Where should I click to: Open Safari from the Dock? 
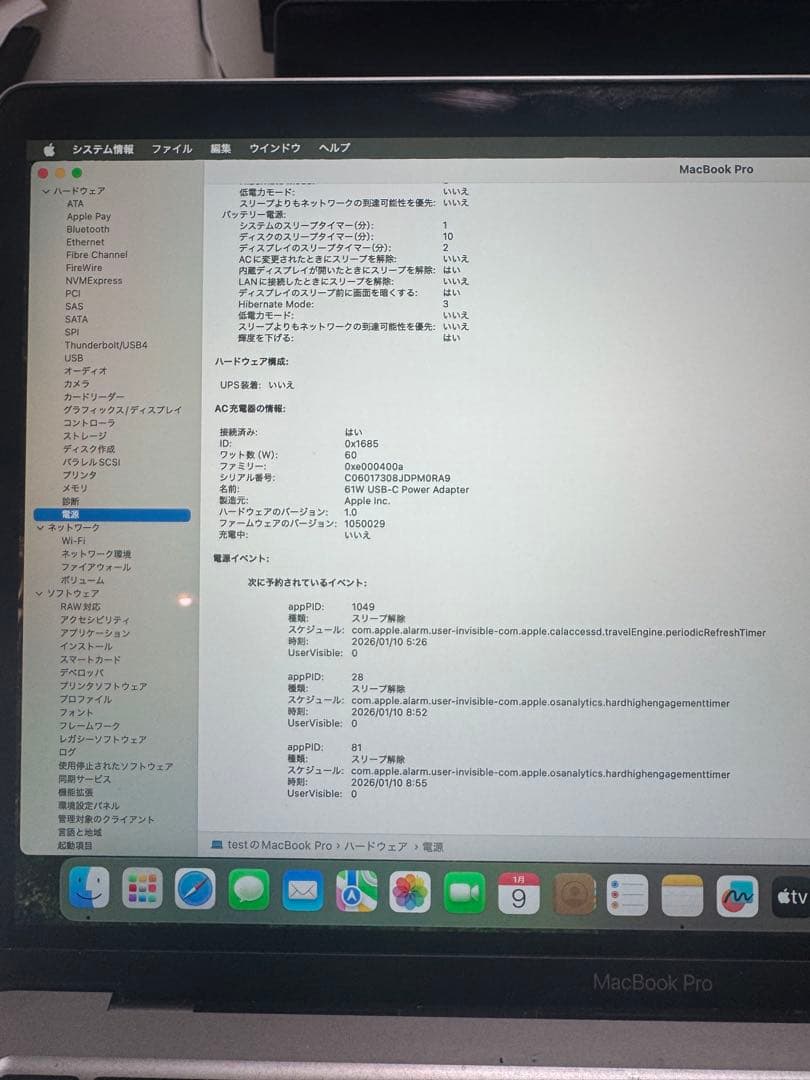coord(195,889)
